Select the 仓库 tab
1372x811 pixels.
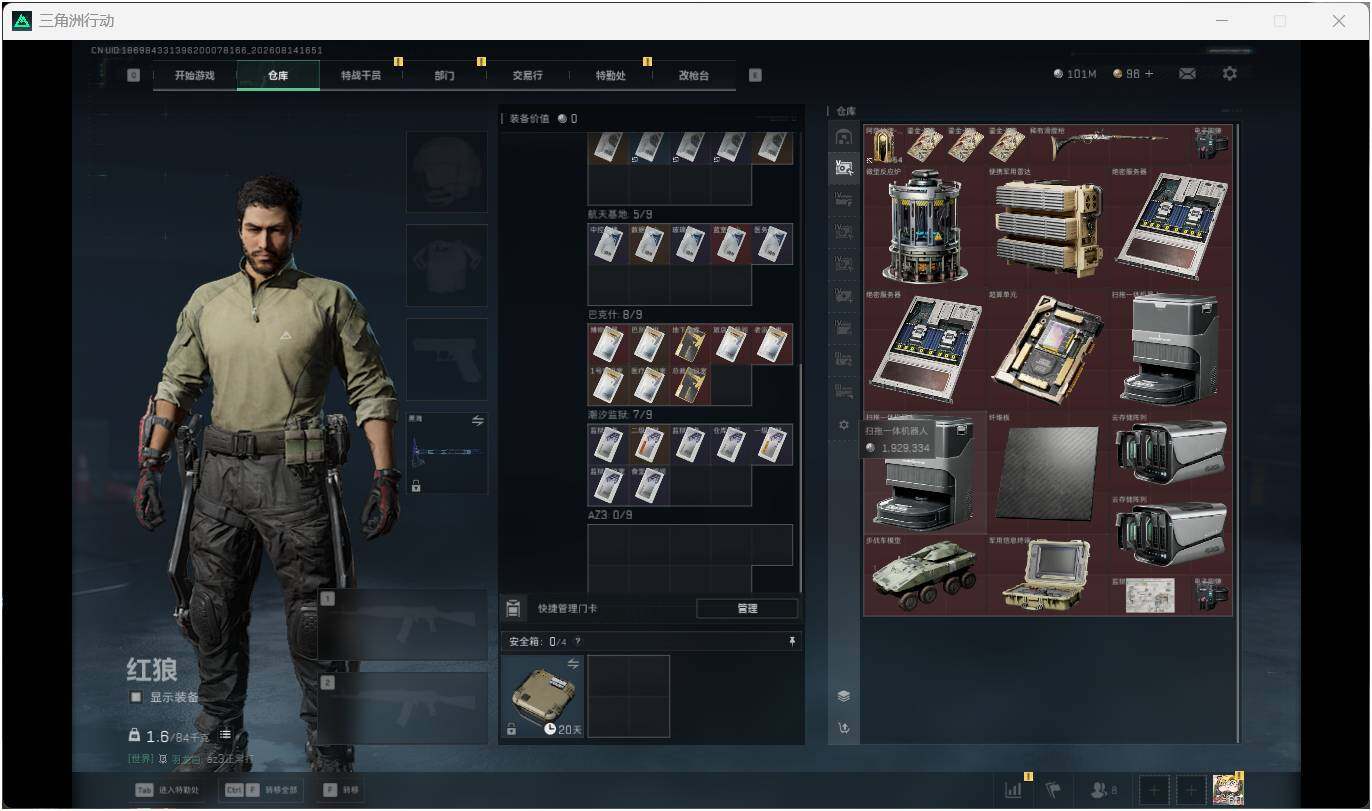pyautogui.click(x=278, y=75)
